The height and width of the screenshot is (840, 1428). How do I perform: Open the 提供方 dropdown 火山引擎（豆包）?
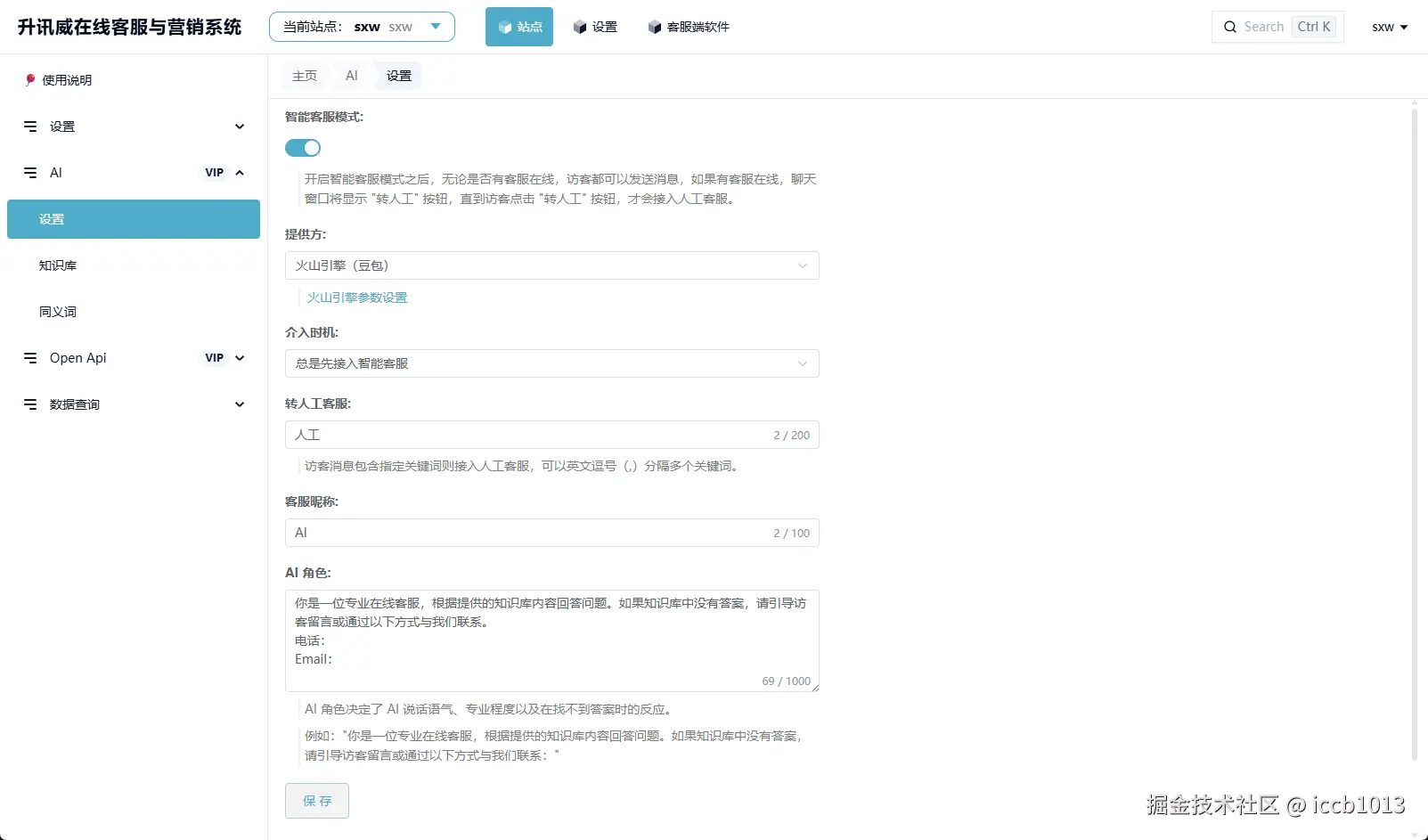[x=552, y=265]
